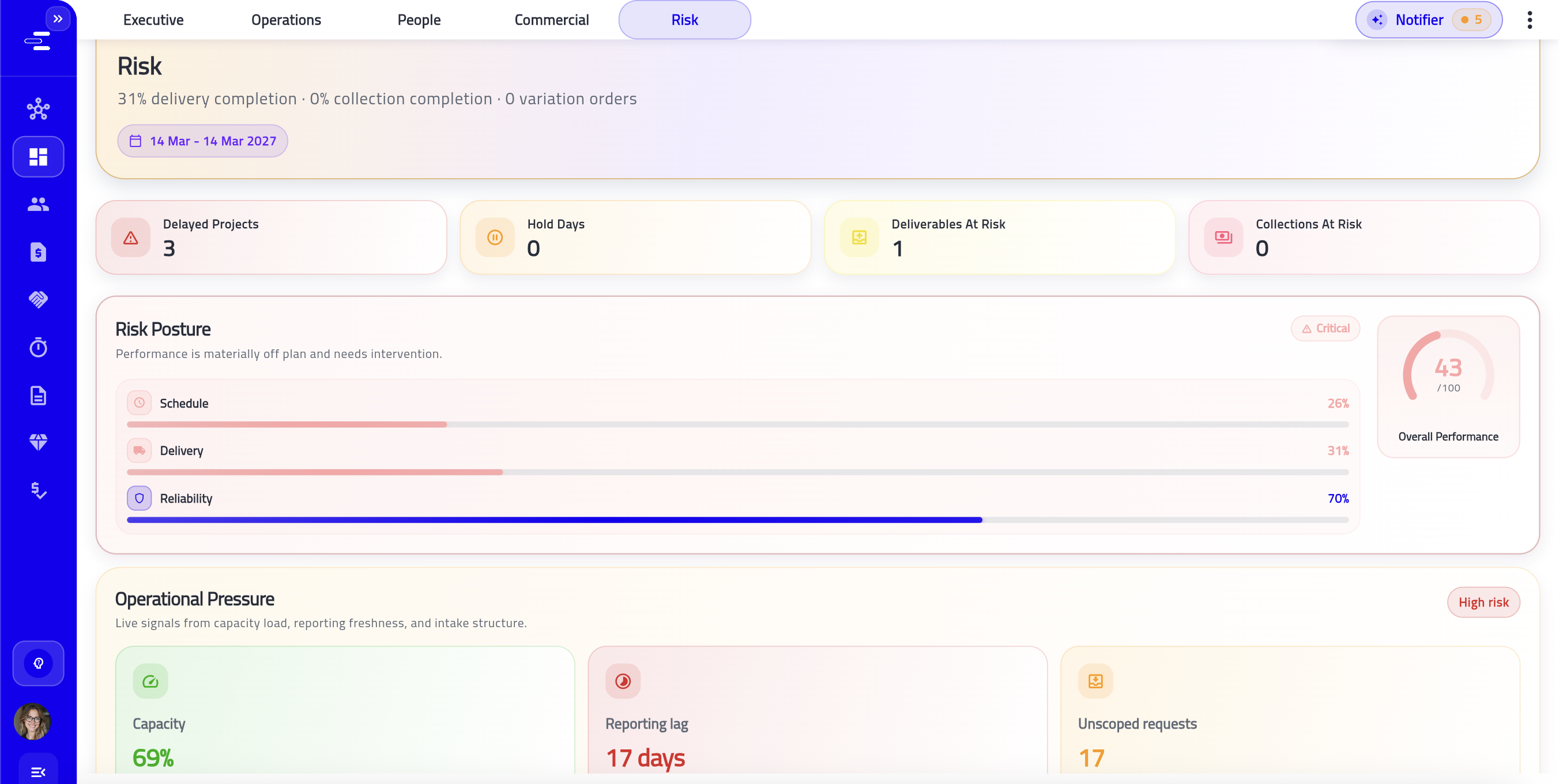Viewport: 1559px width, 784px height.
Task: Open the stopwatch timer icon in the sidebar
Action: click(x=38, y=347)
